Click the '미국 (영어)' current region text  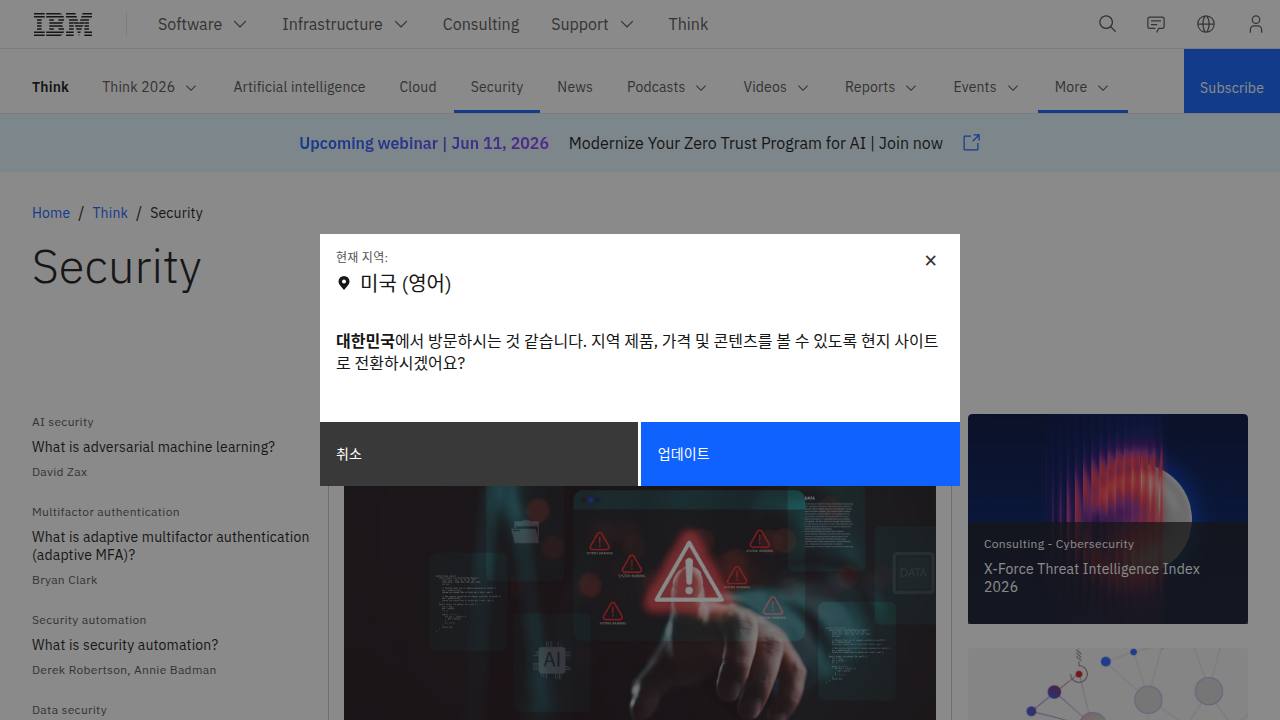[406, 283]
